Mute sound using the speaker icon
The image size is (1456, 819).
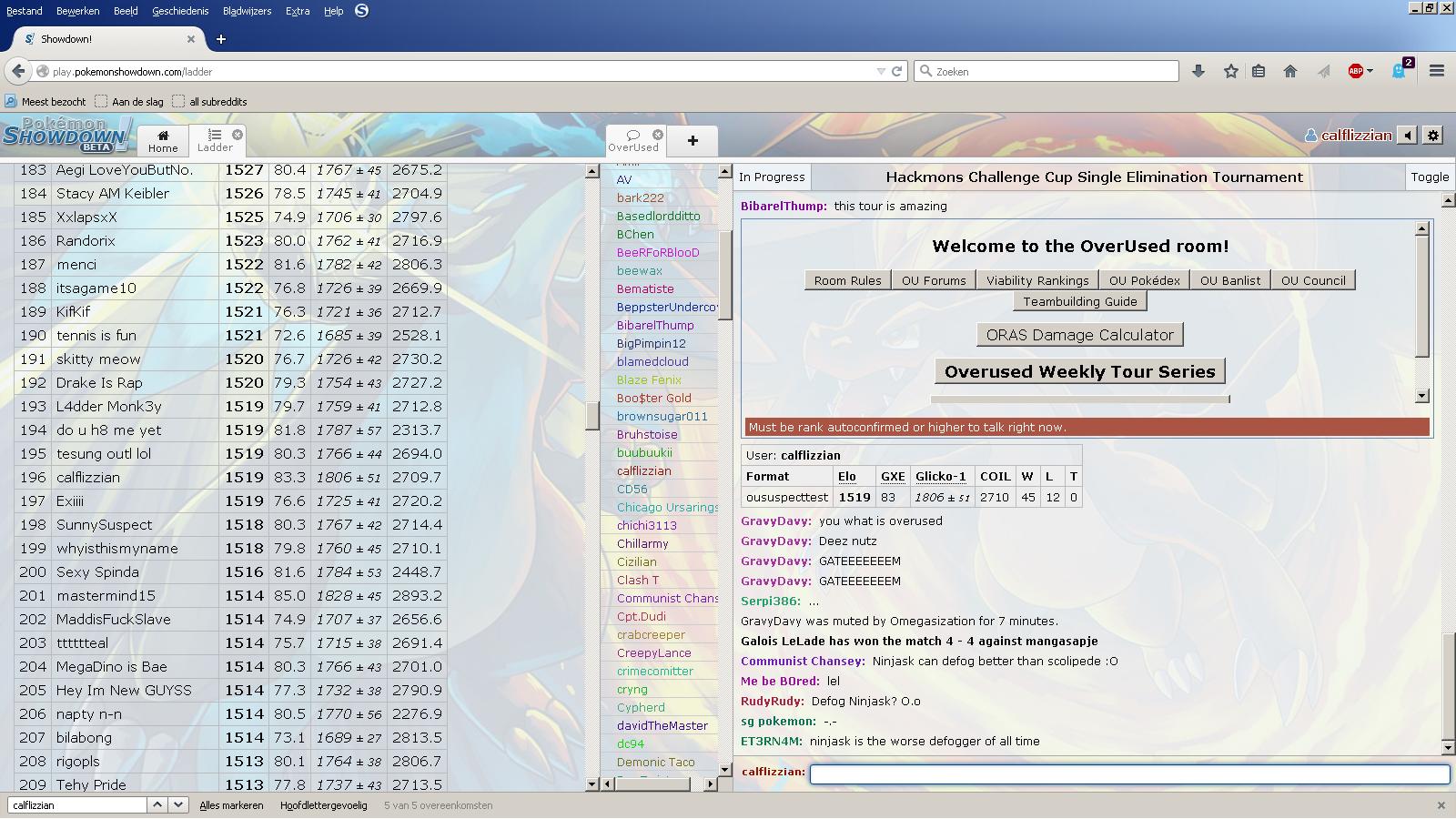pos(1408,136)
